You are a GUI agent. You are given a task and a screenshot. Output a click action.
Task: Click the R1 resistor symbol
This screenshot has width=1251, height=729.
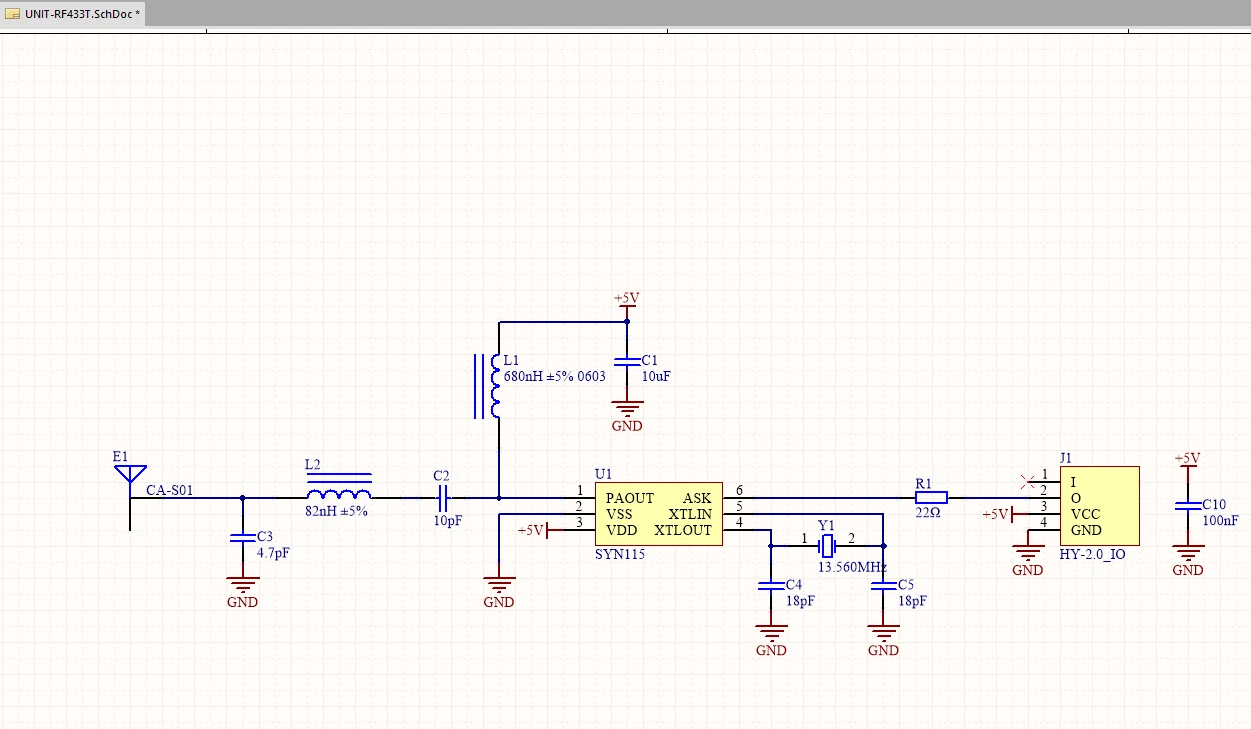pyautogui.click(x=931, y=497)
